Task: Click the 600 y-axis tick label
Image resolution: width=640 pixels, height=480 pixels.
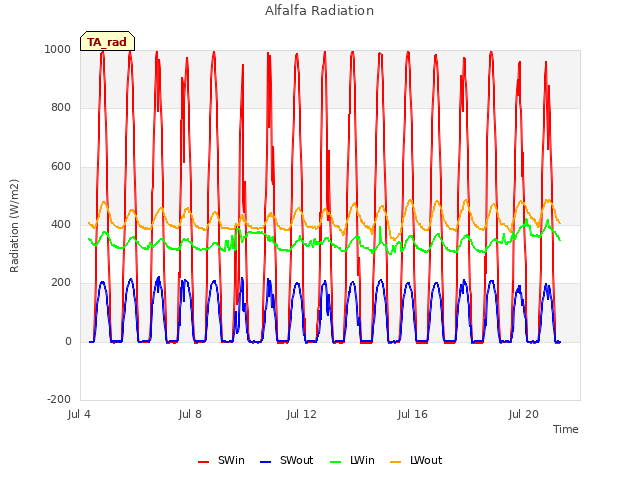Action: [x=61, y=166]
